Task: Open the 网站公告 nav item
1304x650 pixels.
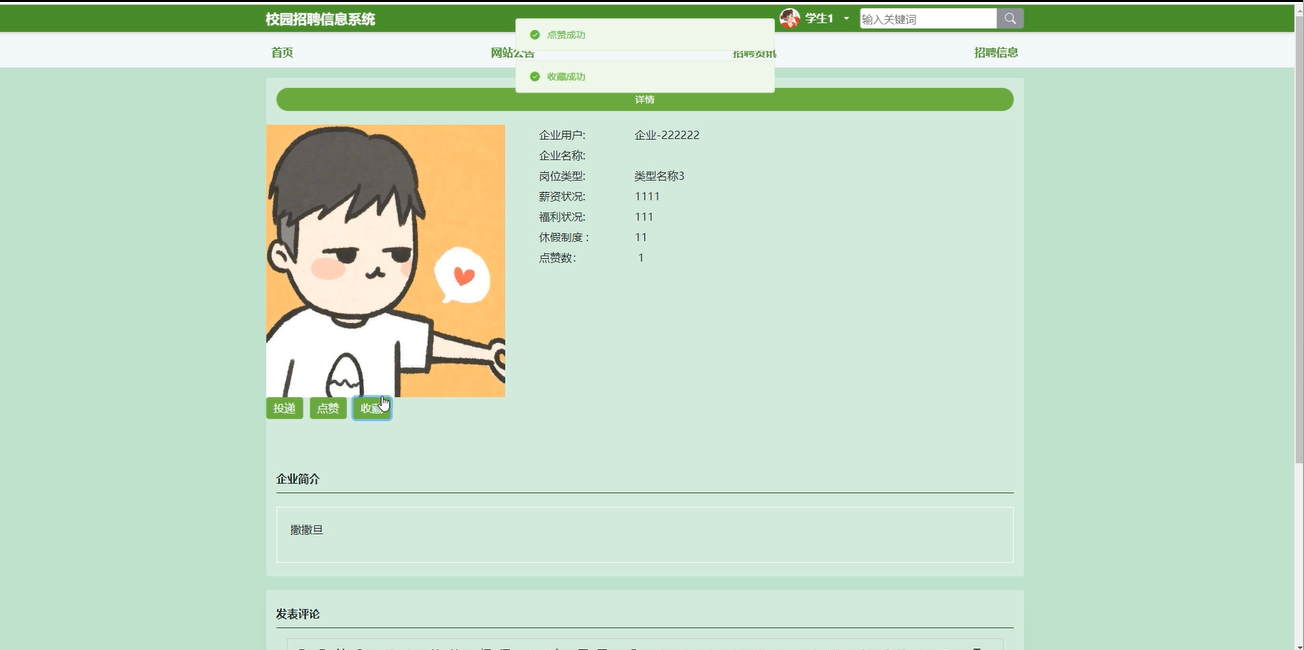Action: coord(512,53)
